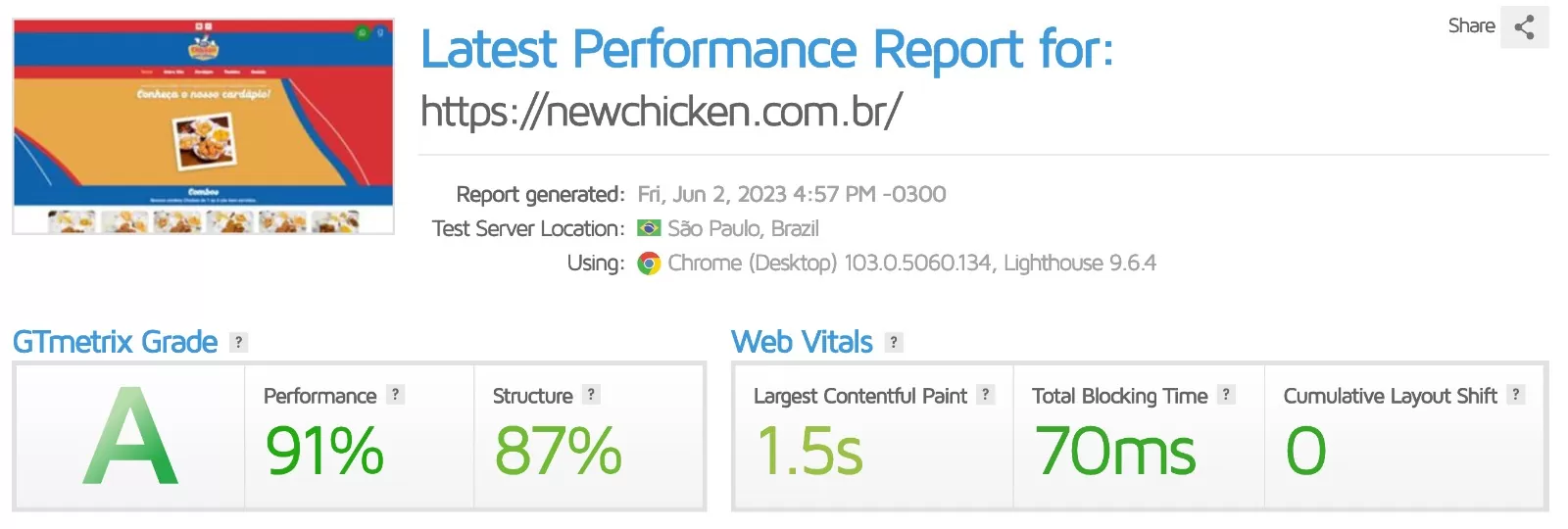Click the grade A letter
Image resolution: width=1568 pixels, height=529 pixels.
click(x=130, y=437)
